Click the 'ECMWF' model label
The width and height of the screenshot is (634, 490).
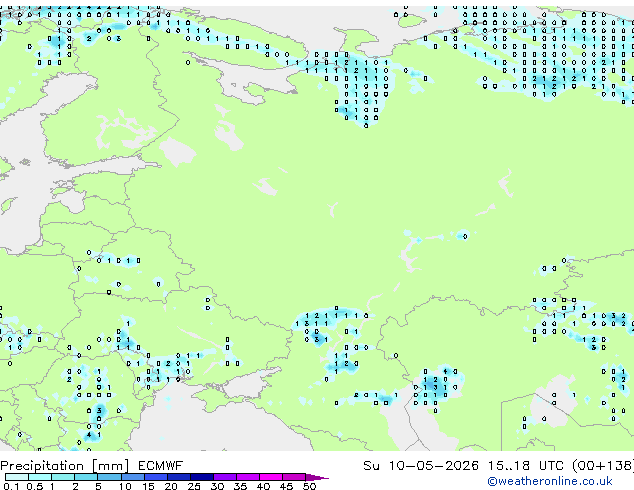coord(160,466)
